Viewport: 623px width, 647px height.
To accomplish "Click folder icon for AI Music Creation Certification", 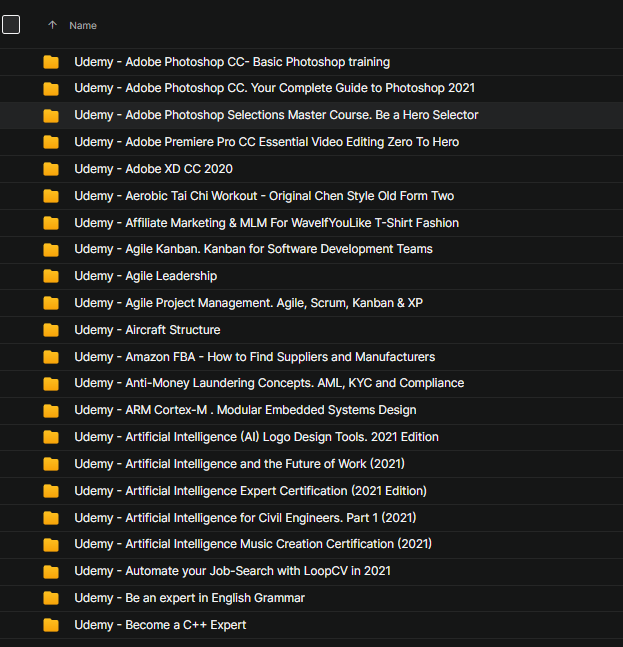I will click(x=51, y=545).
